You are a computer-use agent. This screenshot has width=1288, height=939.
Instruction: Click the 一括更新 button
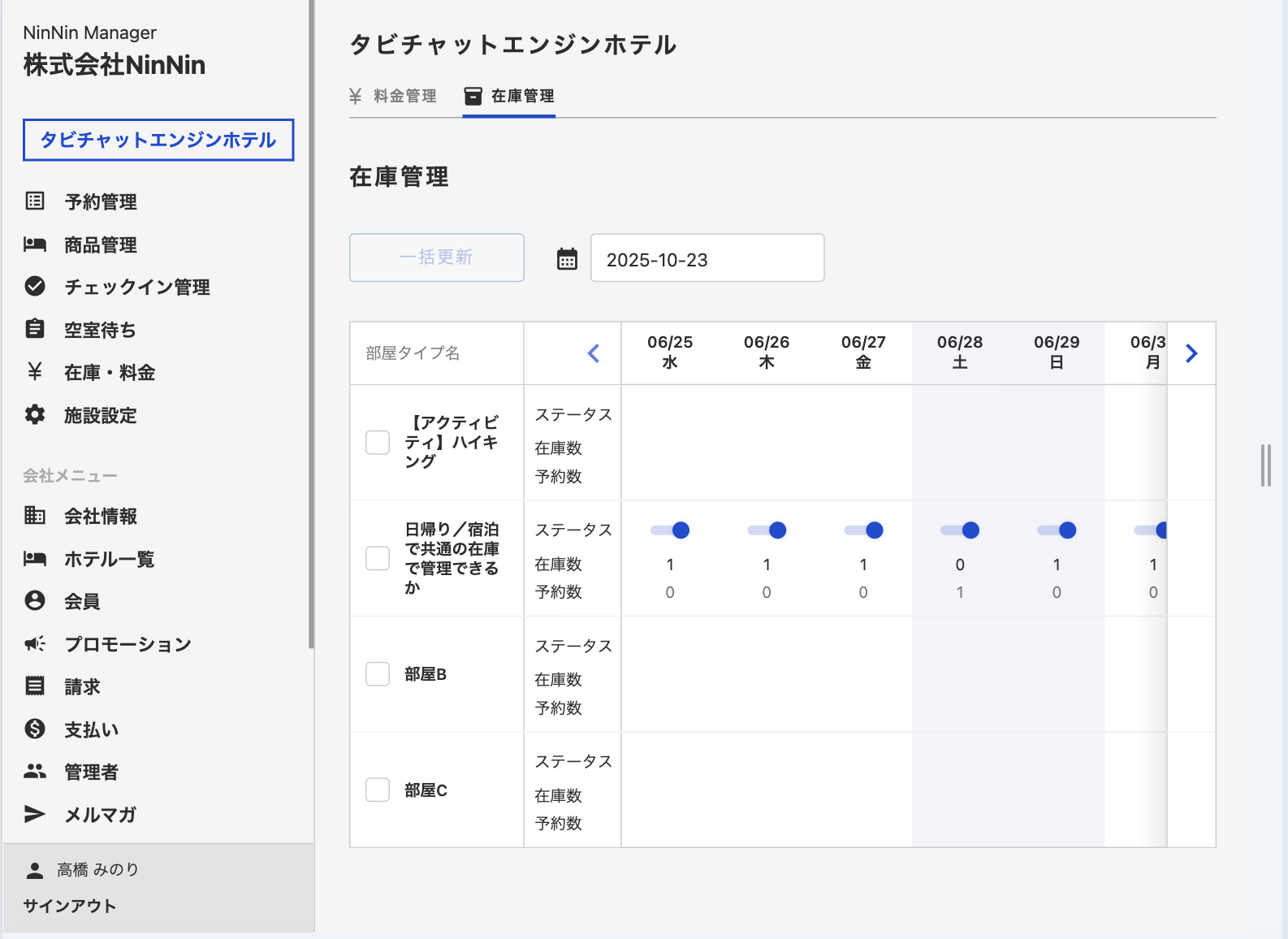(x=437, y=257)
